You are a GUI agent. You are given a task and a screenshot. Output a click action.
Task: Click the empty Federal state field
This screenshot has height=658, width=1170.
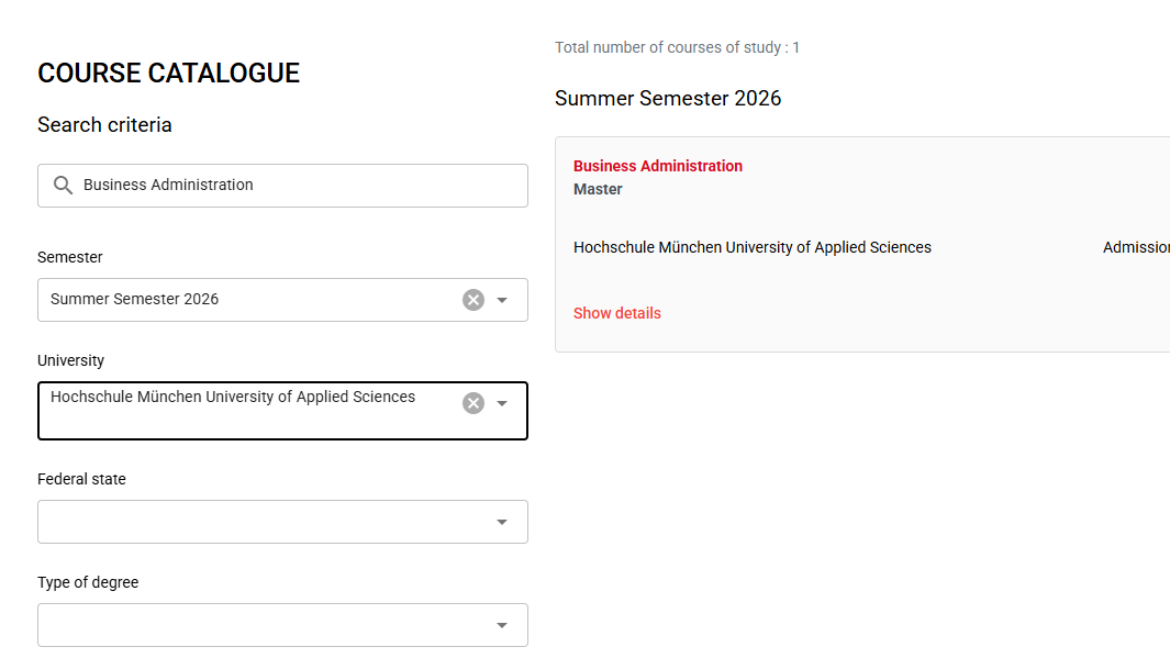[x=260, y=522]
